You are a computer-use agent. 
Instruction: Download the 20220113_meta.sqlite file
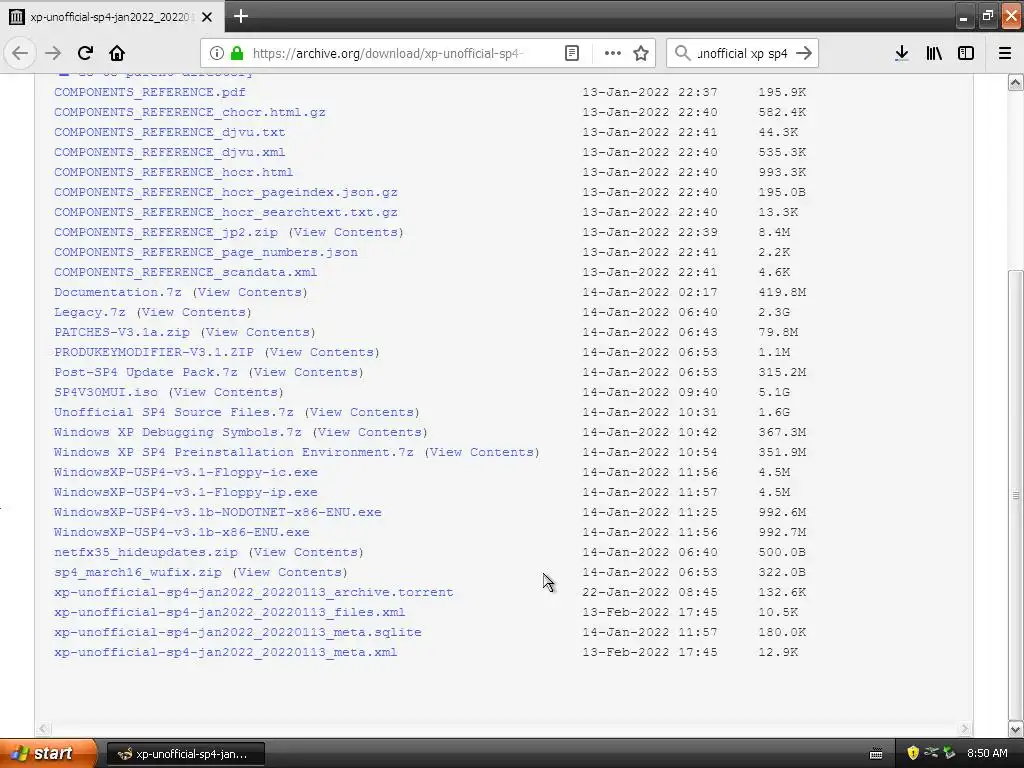click(238, 632)
